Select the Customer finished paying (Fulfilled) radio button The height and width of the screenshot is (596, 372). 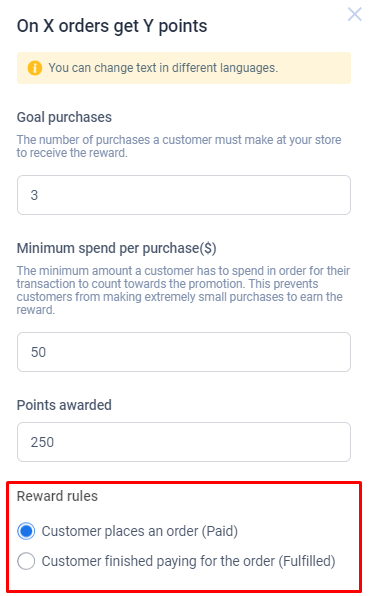pyautogui.click(x=26, y=561)
